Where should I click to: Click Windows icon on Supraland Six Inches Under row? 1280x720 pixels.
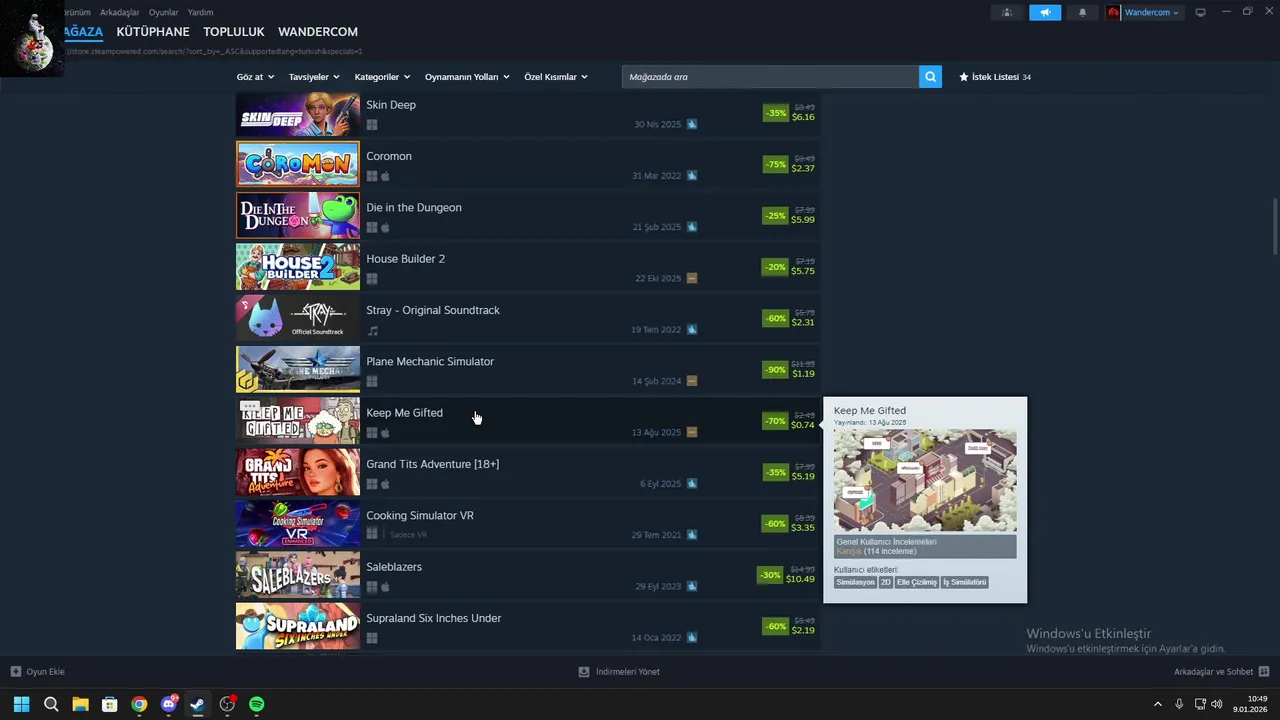(x=372, y=638)
